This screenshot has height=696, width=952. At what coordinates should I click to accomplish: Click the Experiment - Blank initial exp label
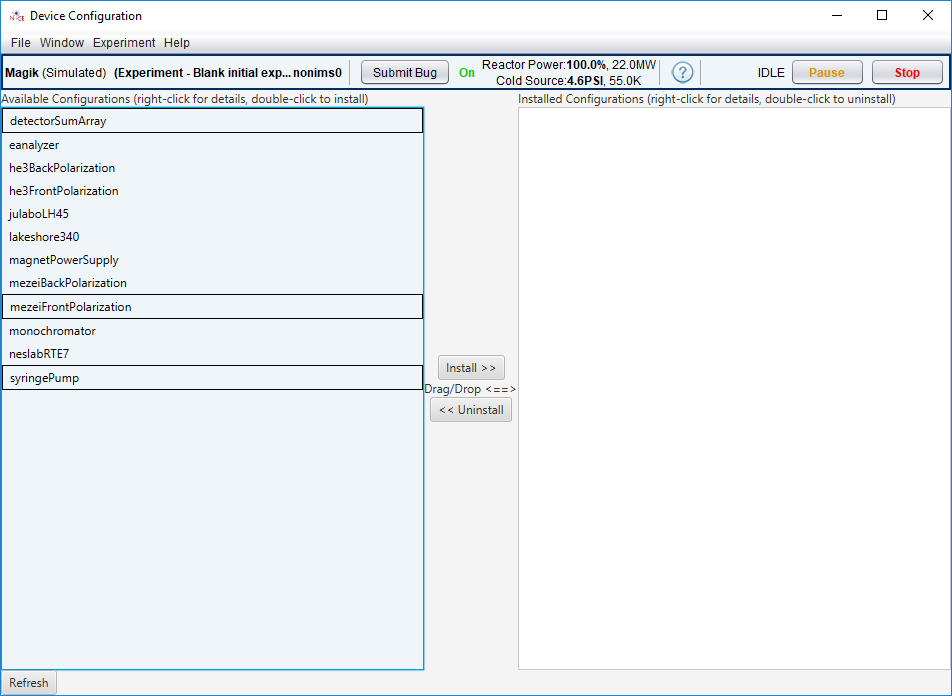click(x=228, y=73)
